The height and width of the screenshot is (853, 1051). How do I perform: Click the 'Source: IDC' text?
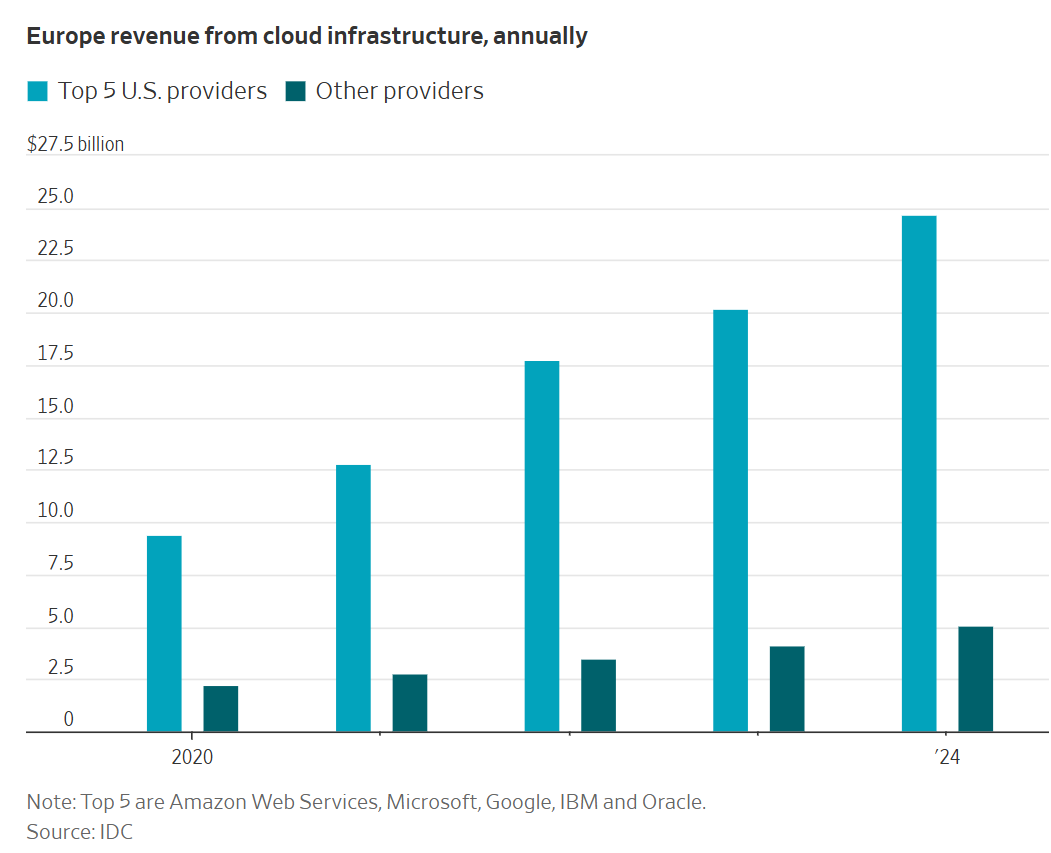(80, 831)
